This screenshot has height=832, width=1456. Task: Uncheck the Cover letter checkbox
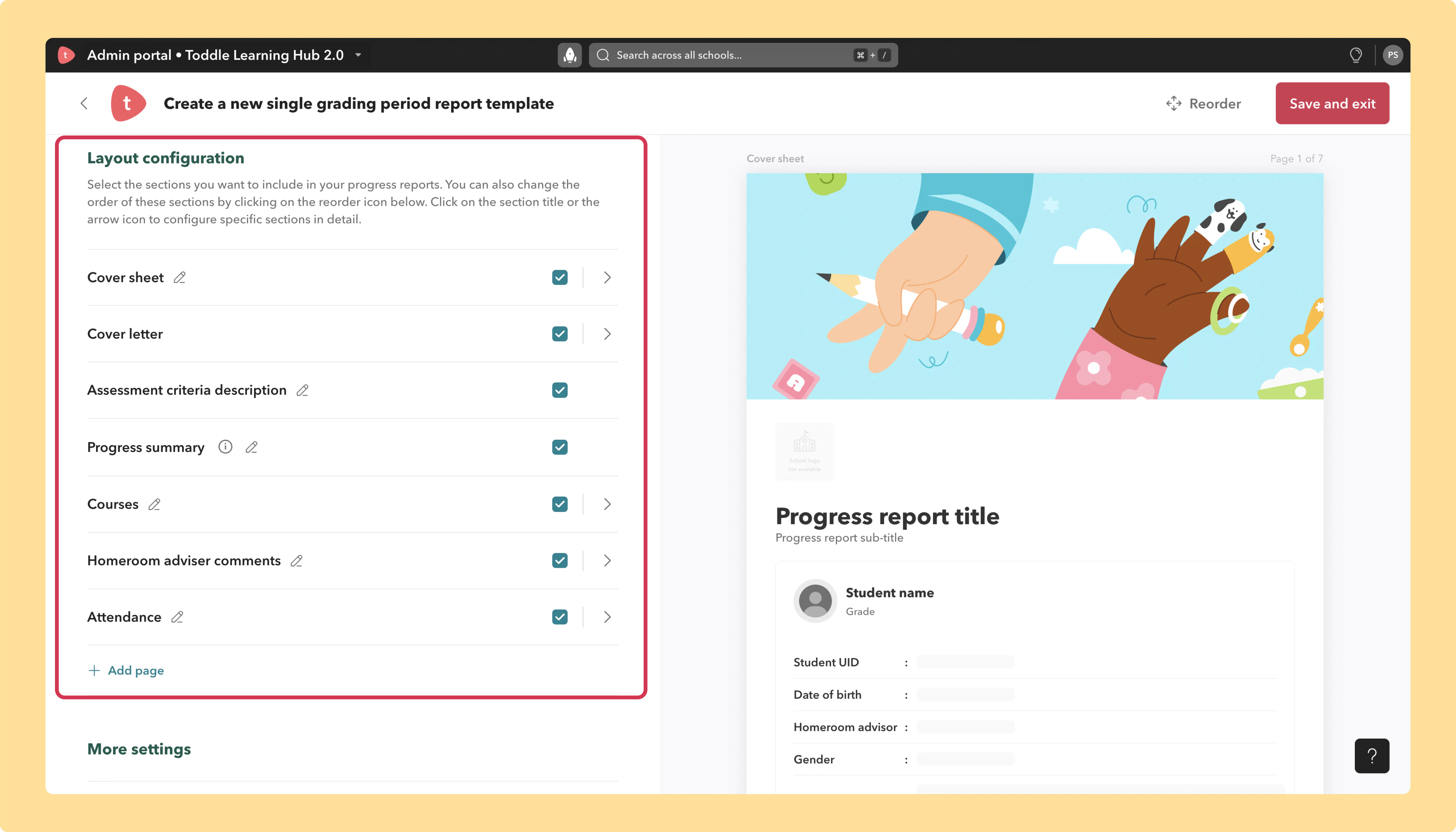coord(560,334)
